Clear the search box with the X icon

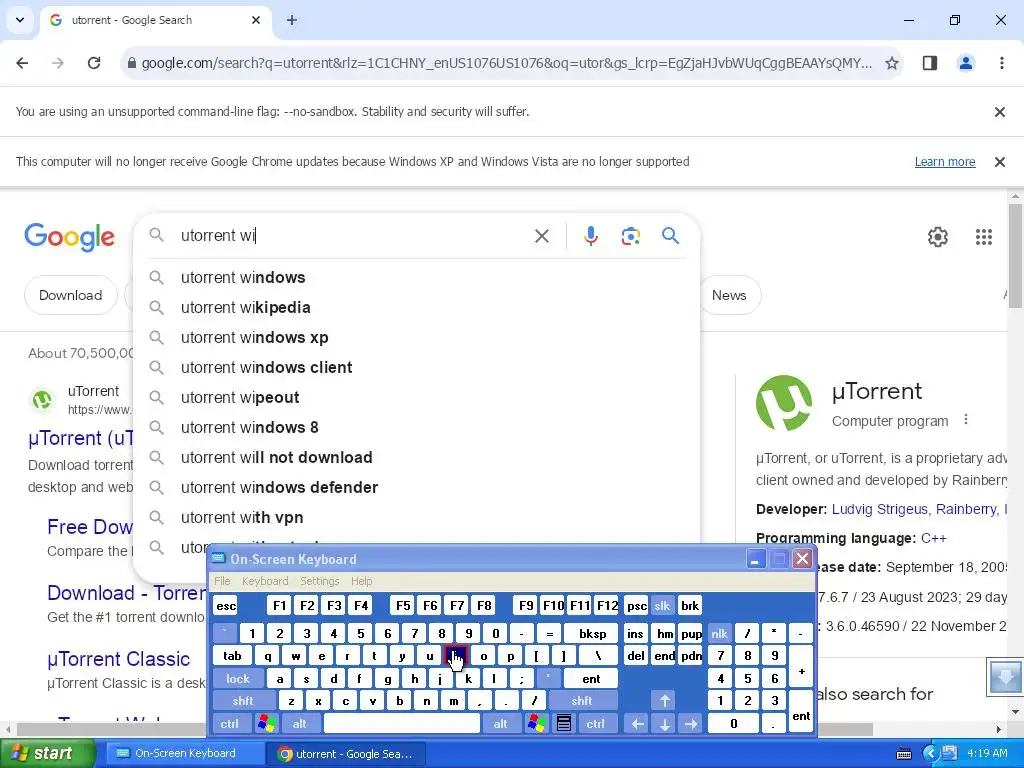(541, 236)
